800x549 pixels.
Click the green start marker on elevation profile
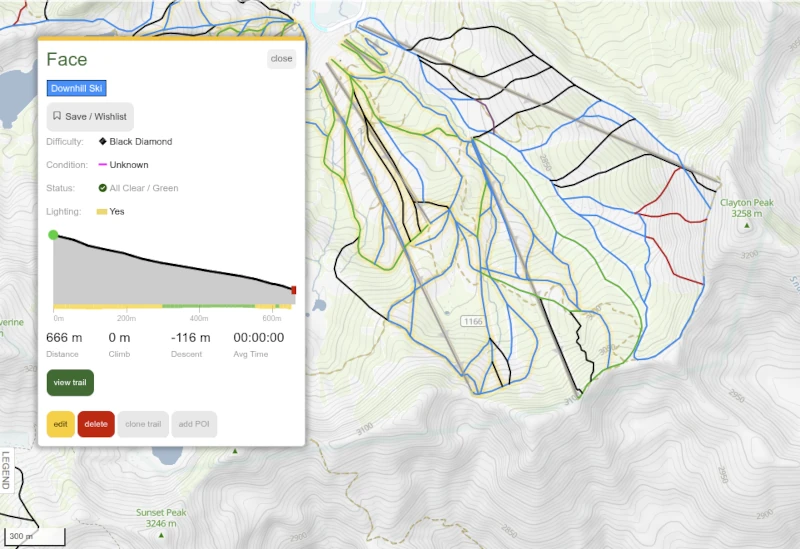(53, 235)
